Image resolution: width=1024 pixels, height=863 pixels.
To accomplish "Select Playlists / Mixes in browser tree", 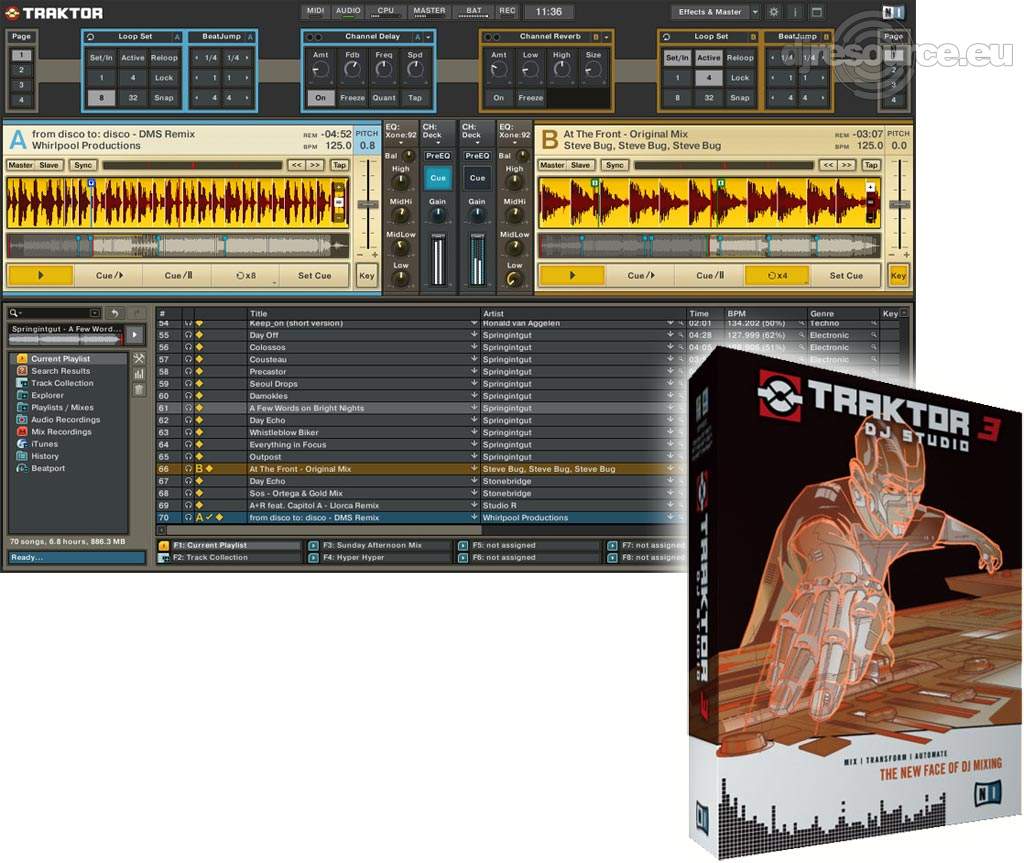I will [x=62, y=407].
